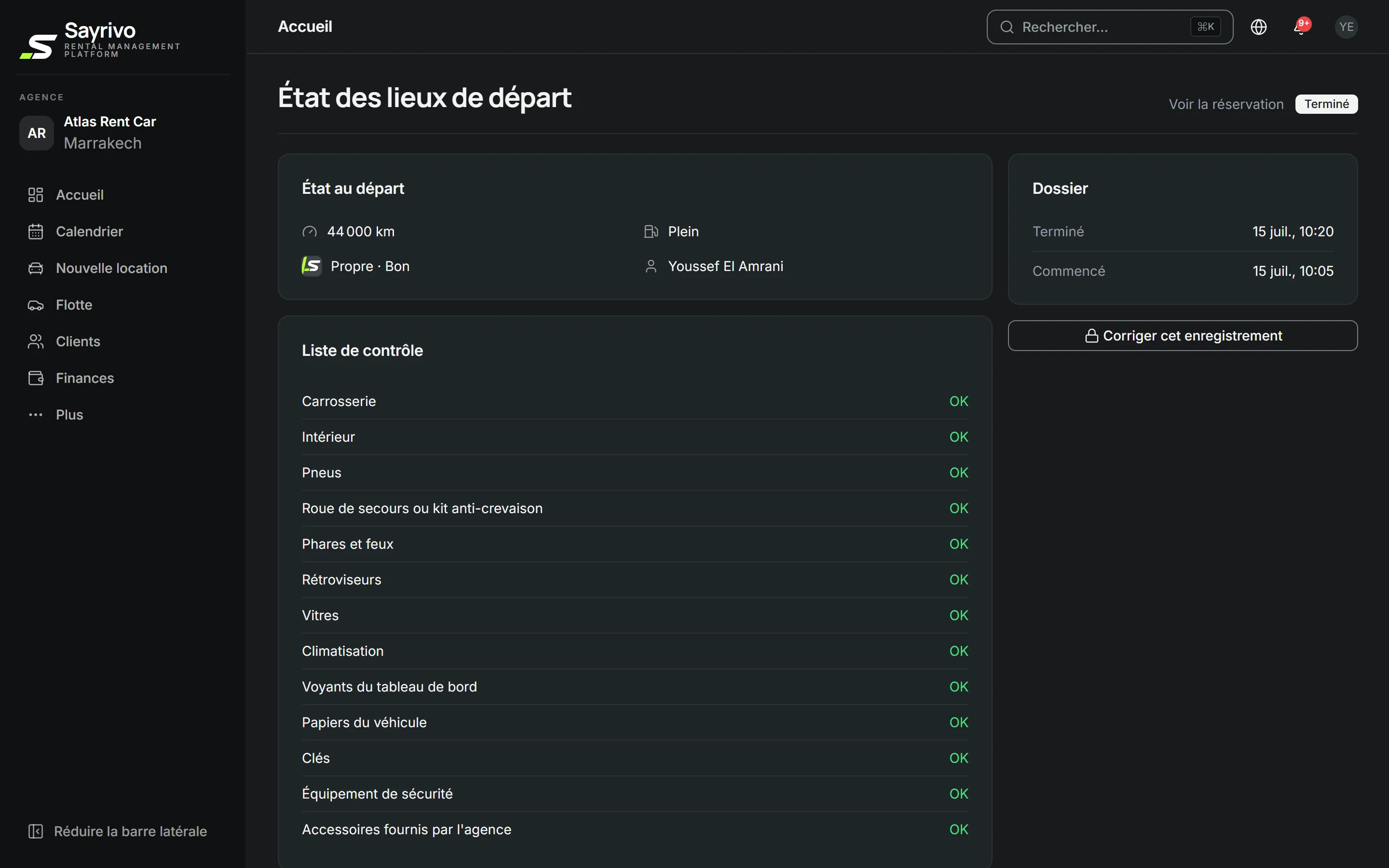Image resolution: width=1389 pixels, height=868 pixels.
Task: Click OK status for Clés
Action: click(958, 758)
